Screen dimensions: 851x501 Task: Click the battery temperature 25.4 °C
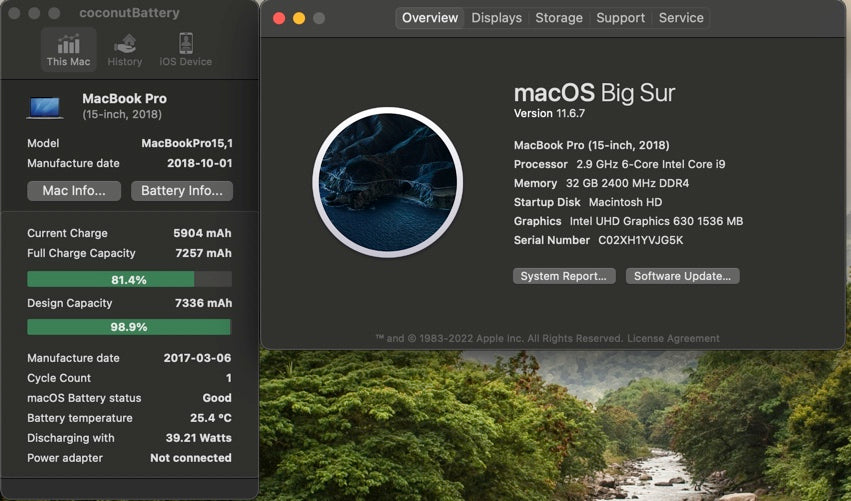(x=211, y=418)
